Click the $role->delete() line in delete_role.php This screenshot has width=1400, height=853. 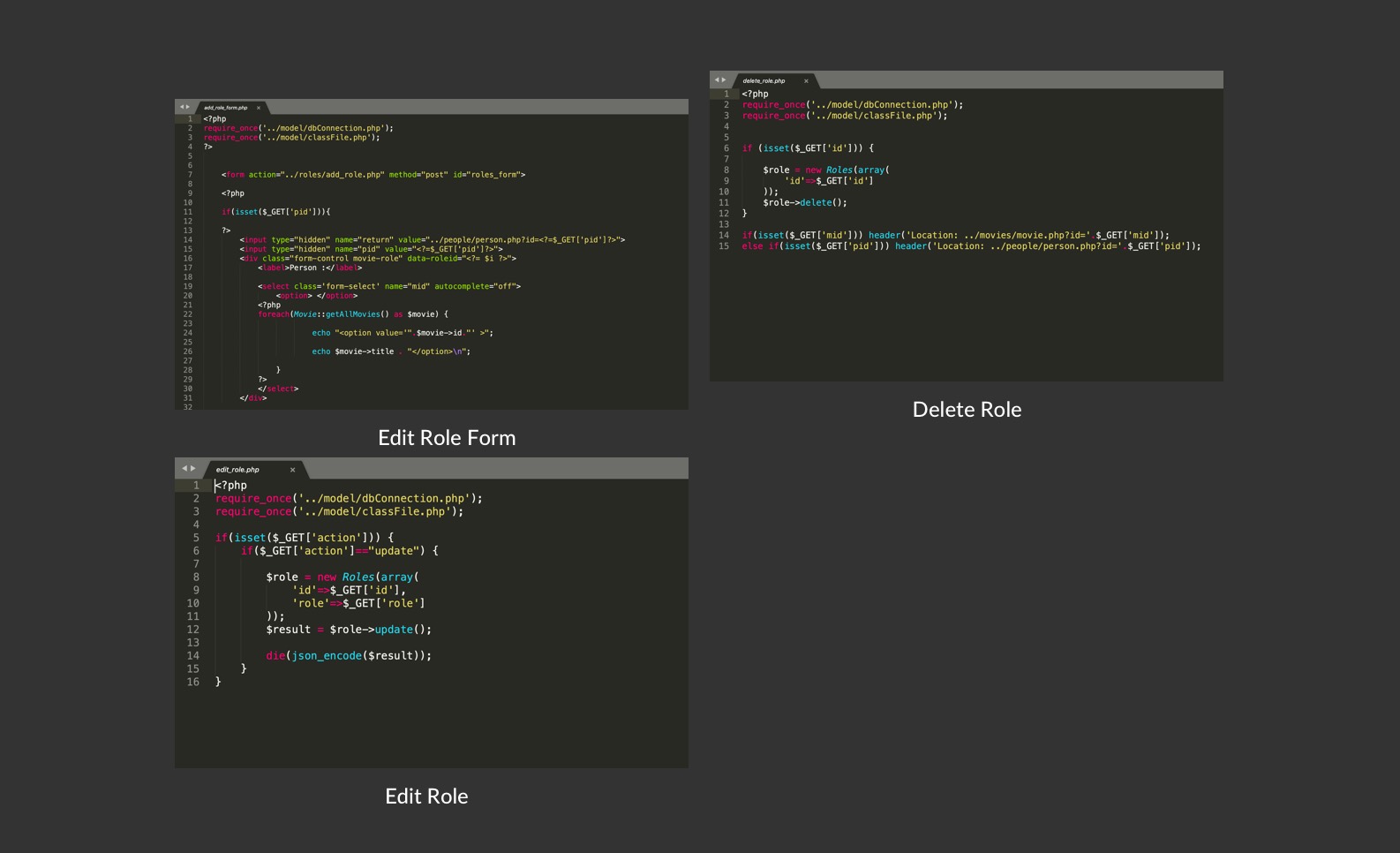coord(804,202)
